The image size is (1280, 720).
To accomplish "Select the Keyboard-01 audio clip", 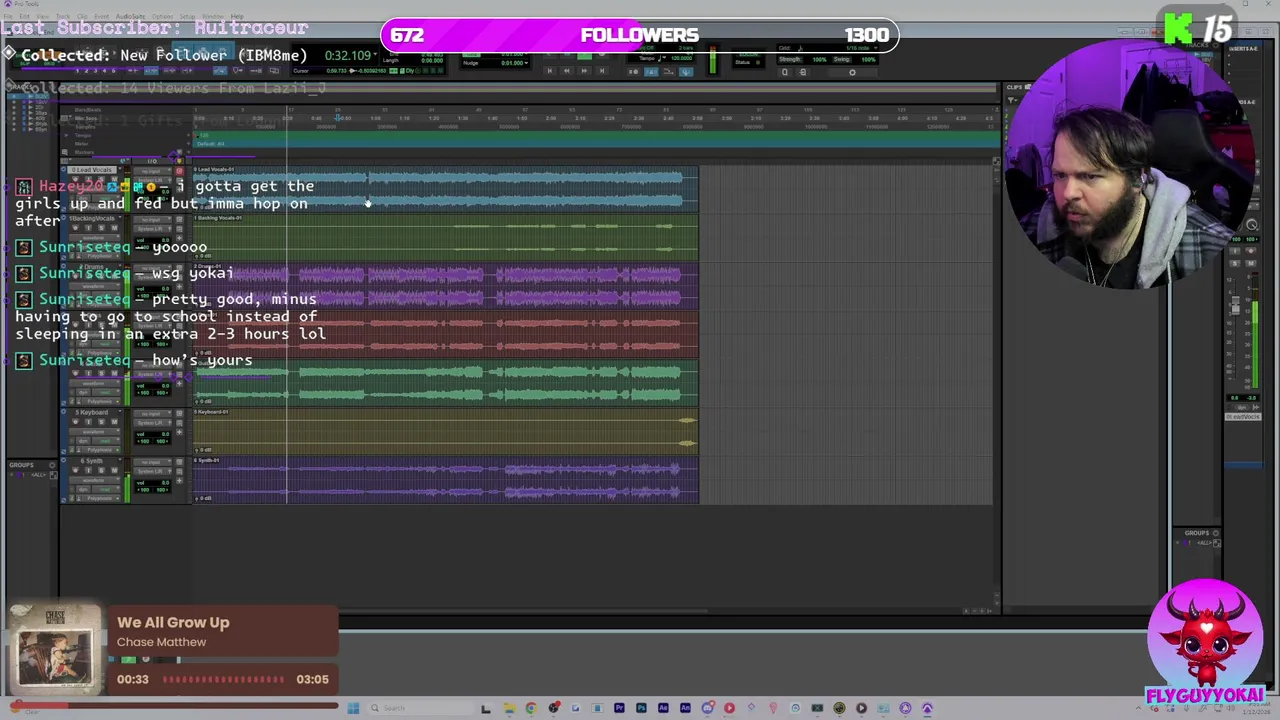I will tap(445, 431).
